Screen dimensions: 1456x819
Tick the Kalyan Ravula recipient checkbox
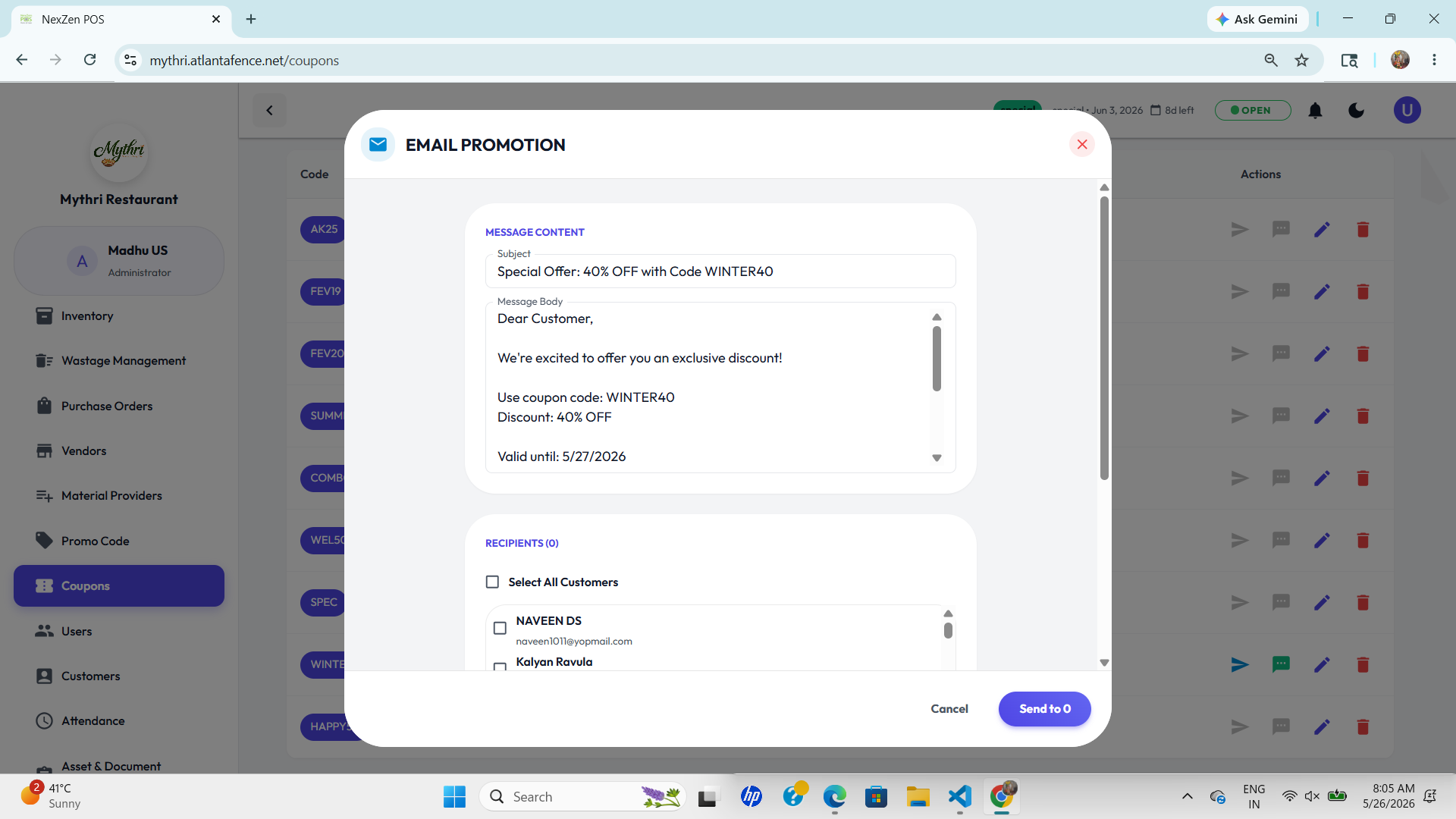500,667
